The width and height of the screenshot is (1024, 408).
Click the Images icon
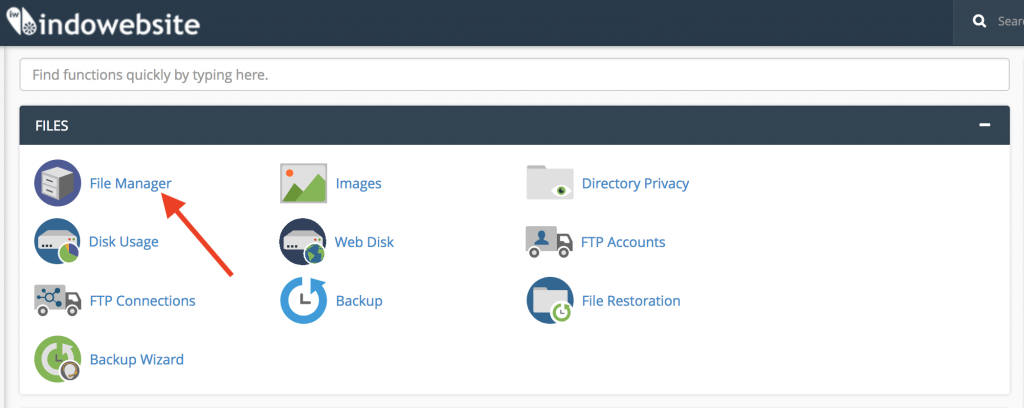(x=303, y=183)
